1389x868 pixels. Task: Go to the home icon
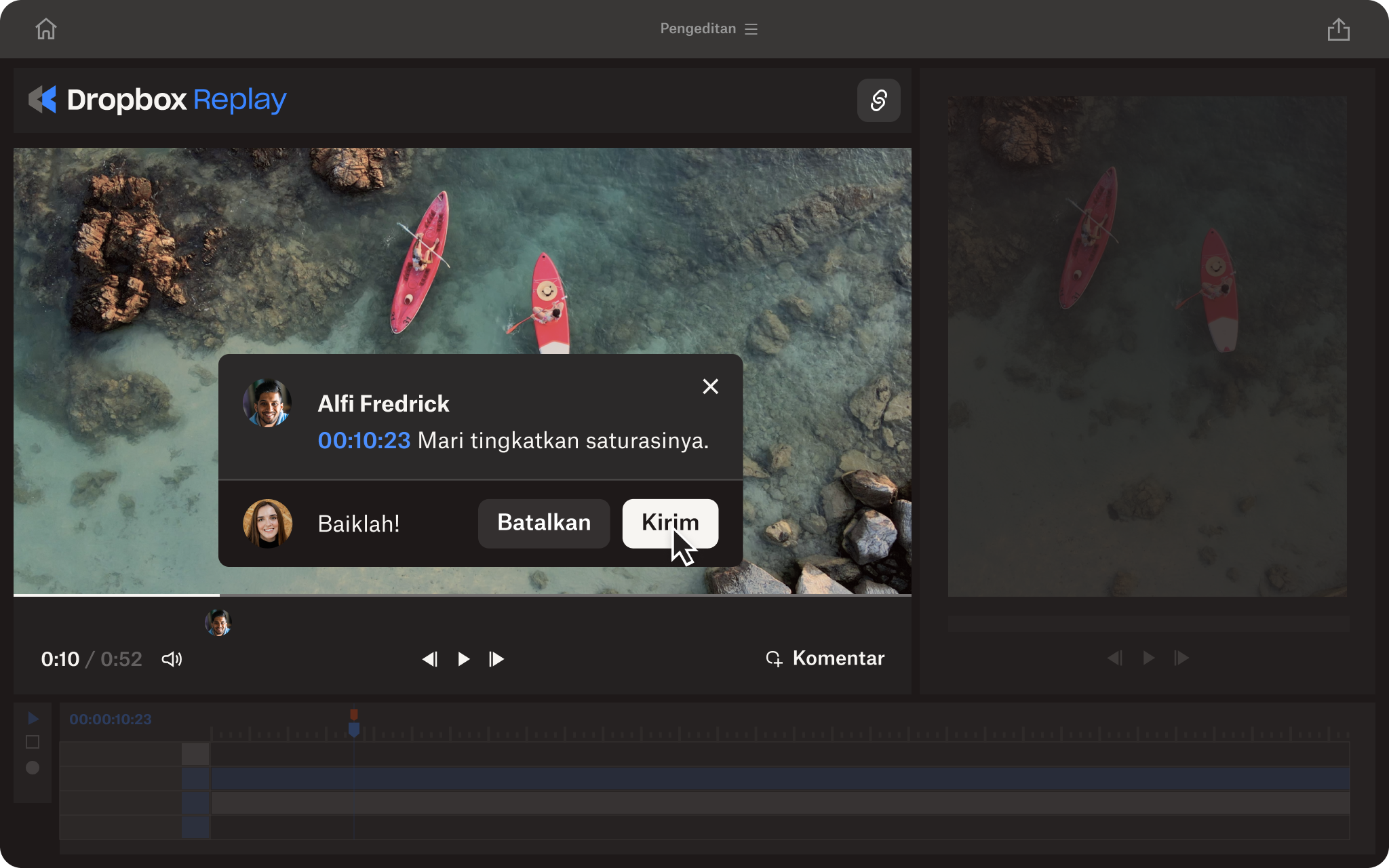46,29
